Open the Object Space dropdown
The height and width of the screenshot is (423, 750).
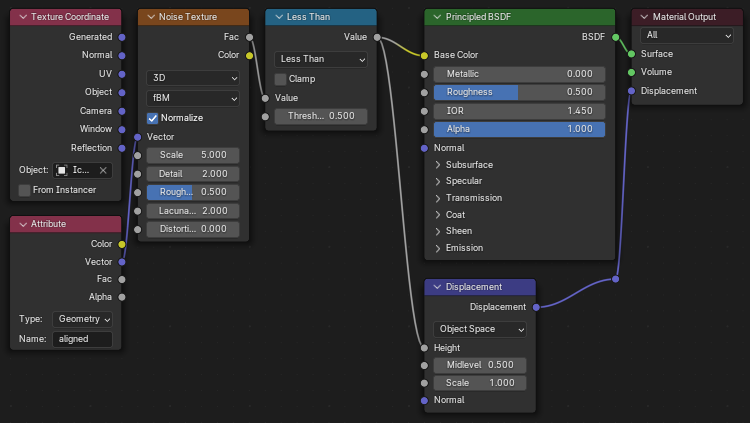pos(480,329)
